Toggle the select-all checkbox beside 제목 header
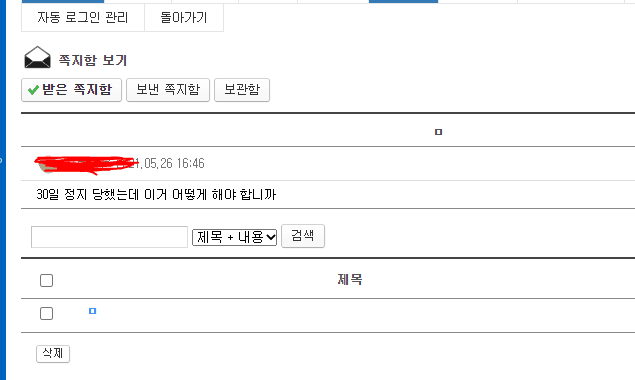635x380 pixels. 47,280
